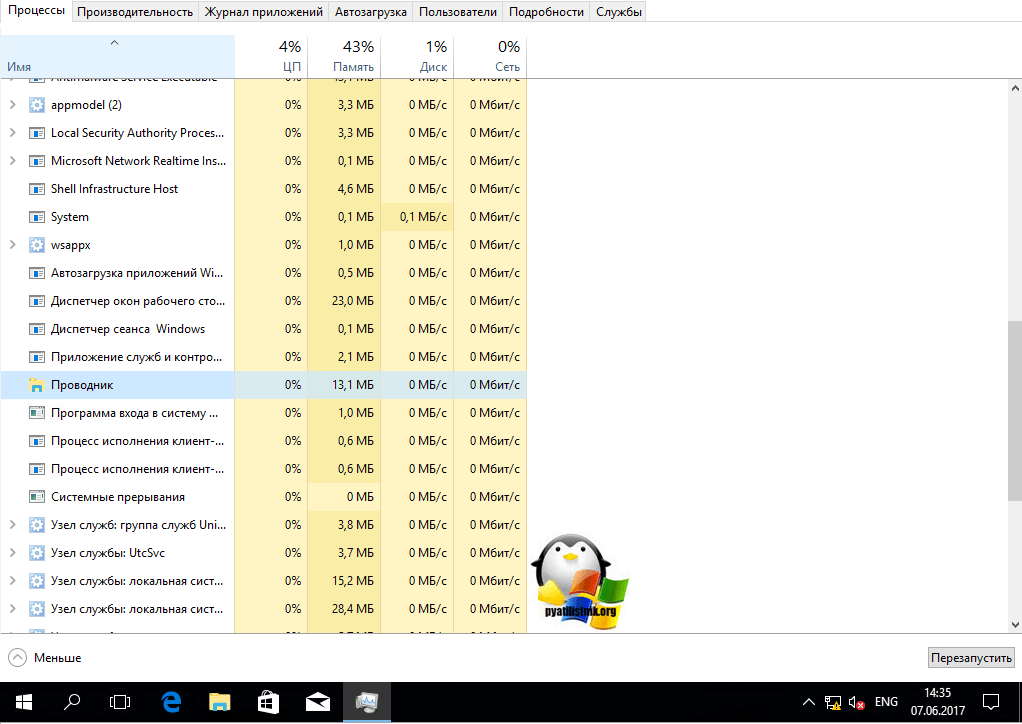Open taskbar search magnifier icon
Image resolution: width=1022 pixels, height=724 pixels.
[72, 702]
